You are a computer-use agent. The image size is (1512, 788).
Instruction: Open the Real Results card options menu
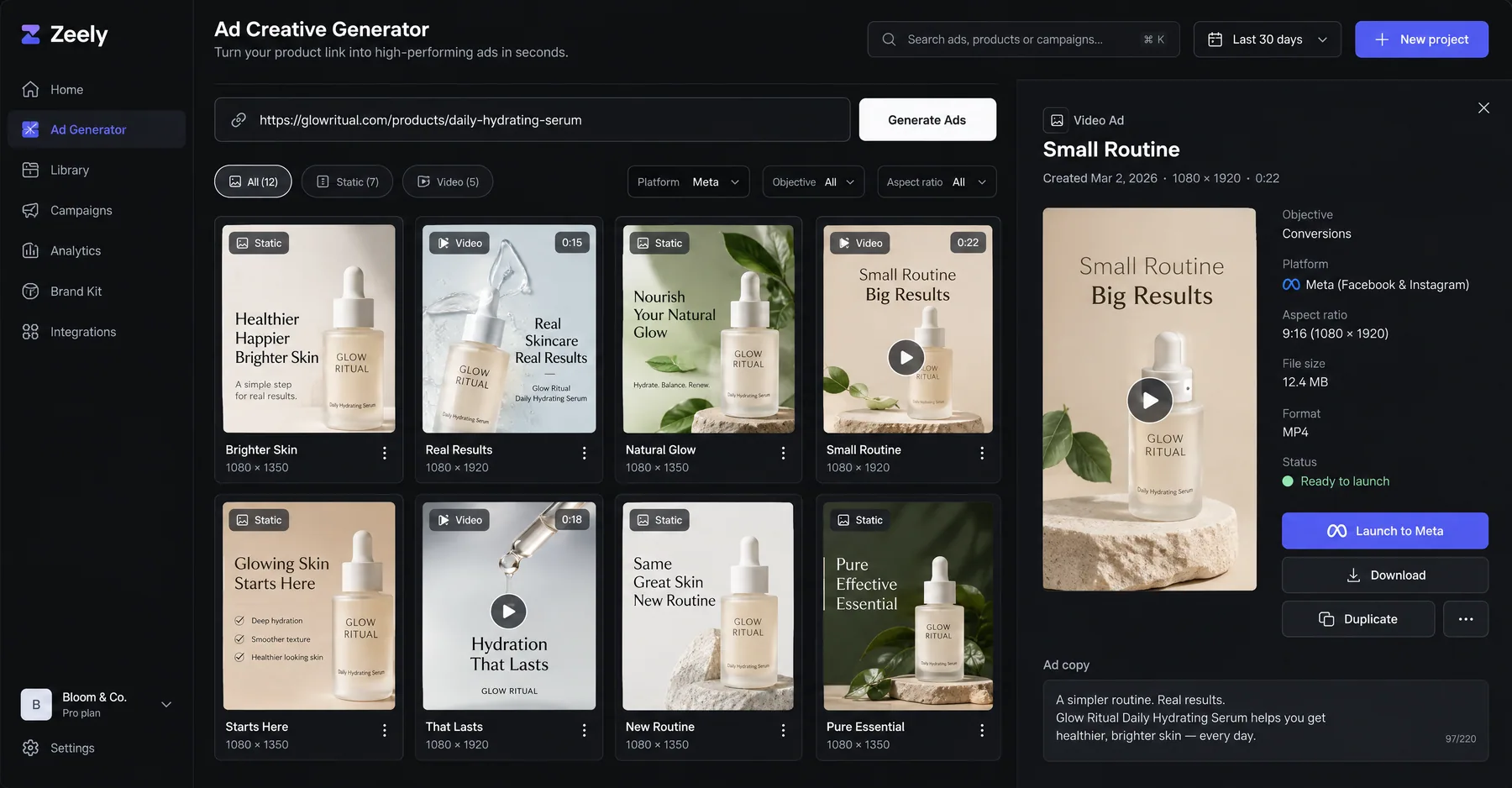[x=585, y=453]
